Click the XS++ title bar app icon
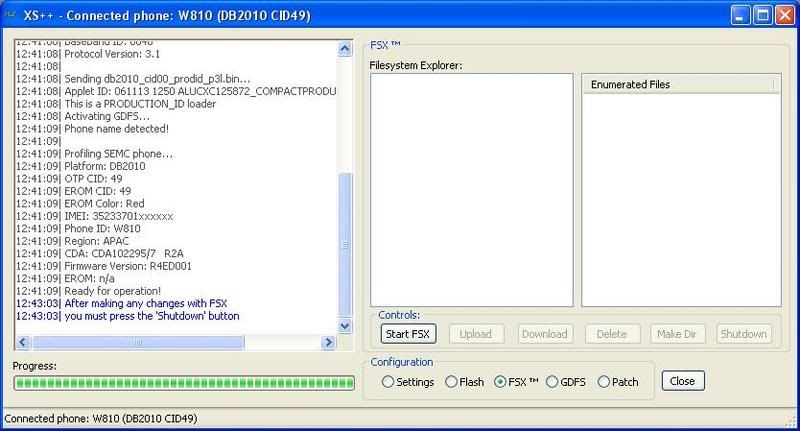Image resolution: width=800 pixels, height=431 pixels. click(x=11, y=15)
